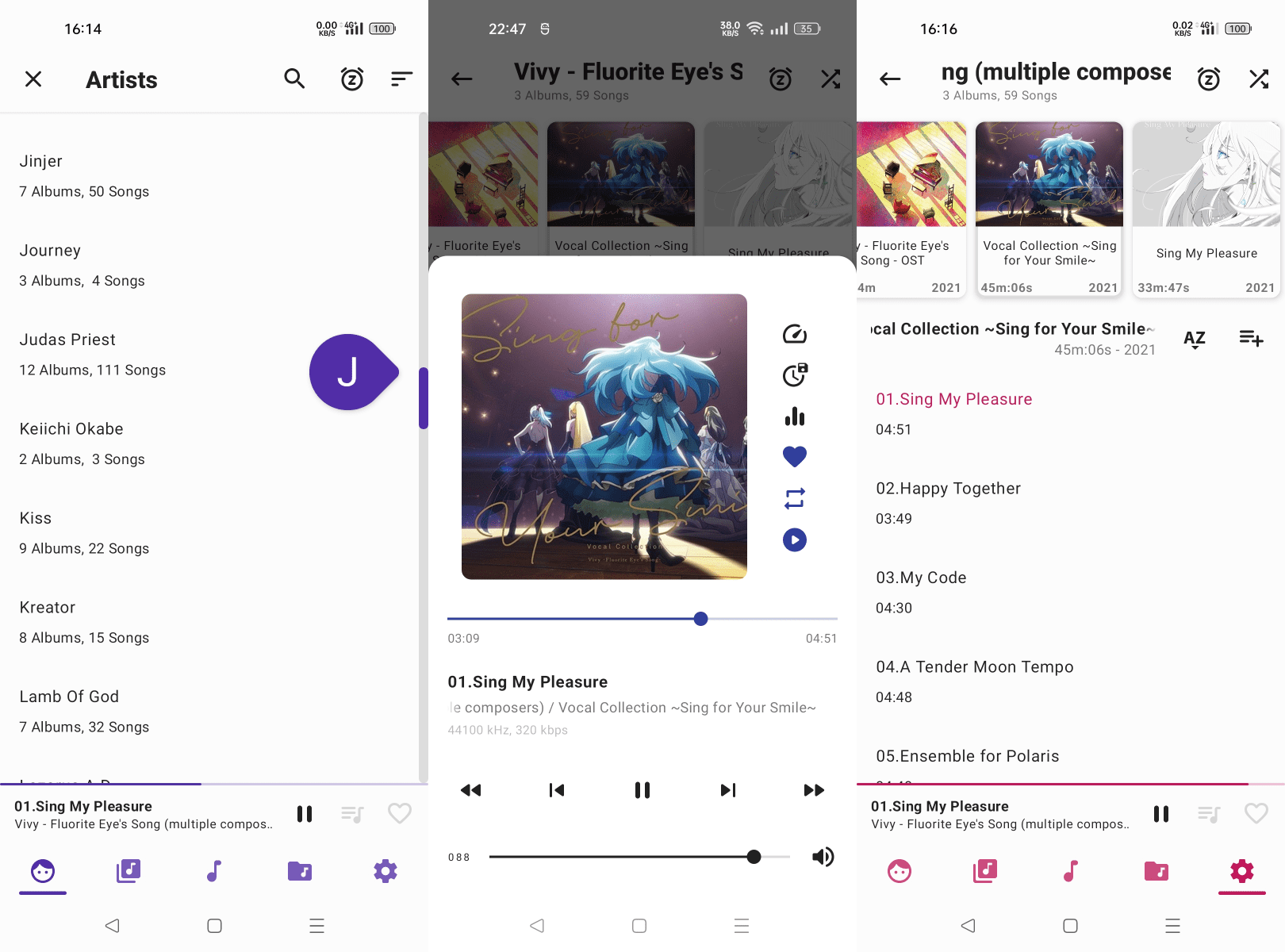
Task: Rewind with the fast-backward button
Action: pyautogui.click(x=471, y=790)
